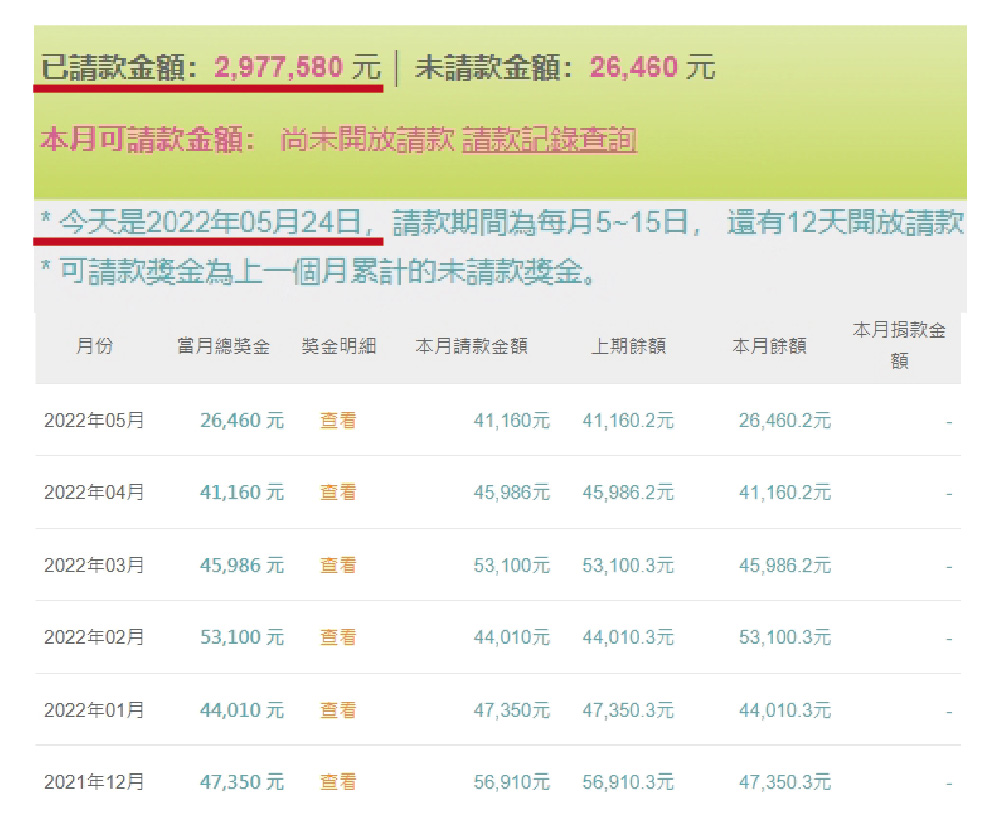This screenshot has height=817, width=1001.
Task: Click the 本月捐款金額 column header
Action: tap(899, 345)
